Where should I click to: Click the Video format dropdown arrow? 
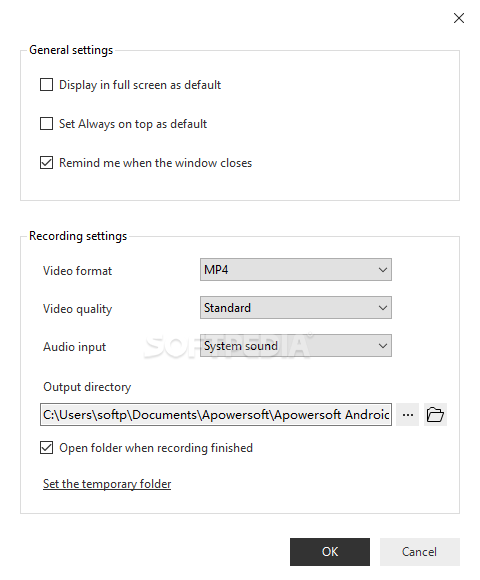pos(383,270)
